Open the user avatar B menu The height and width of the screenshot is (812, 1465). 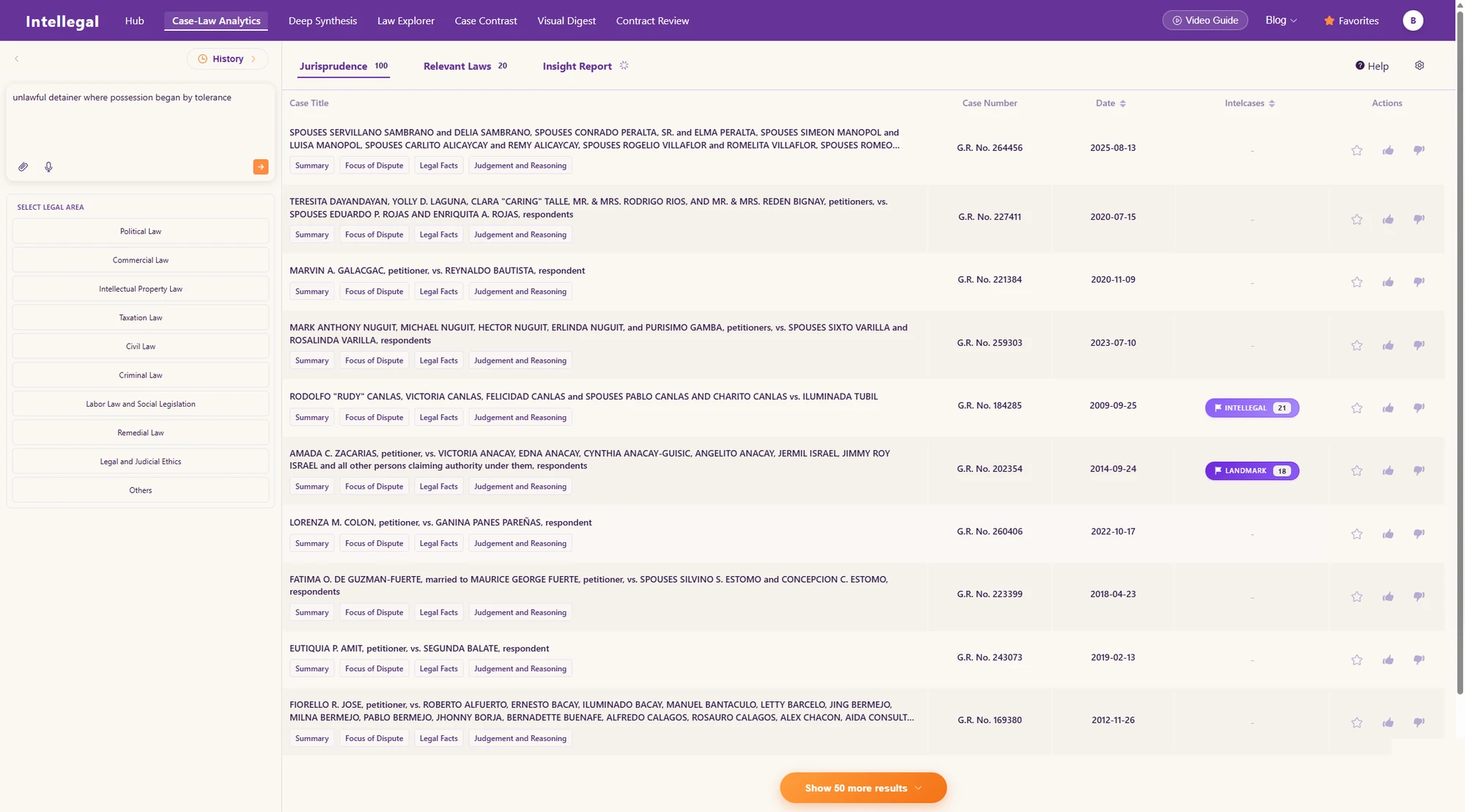pos(1413,21)
